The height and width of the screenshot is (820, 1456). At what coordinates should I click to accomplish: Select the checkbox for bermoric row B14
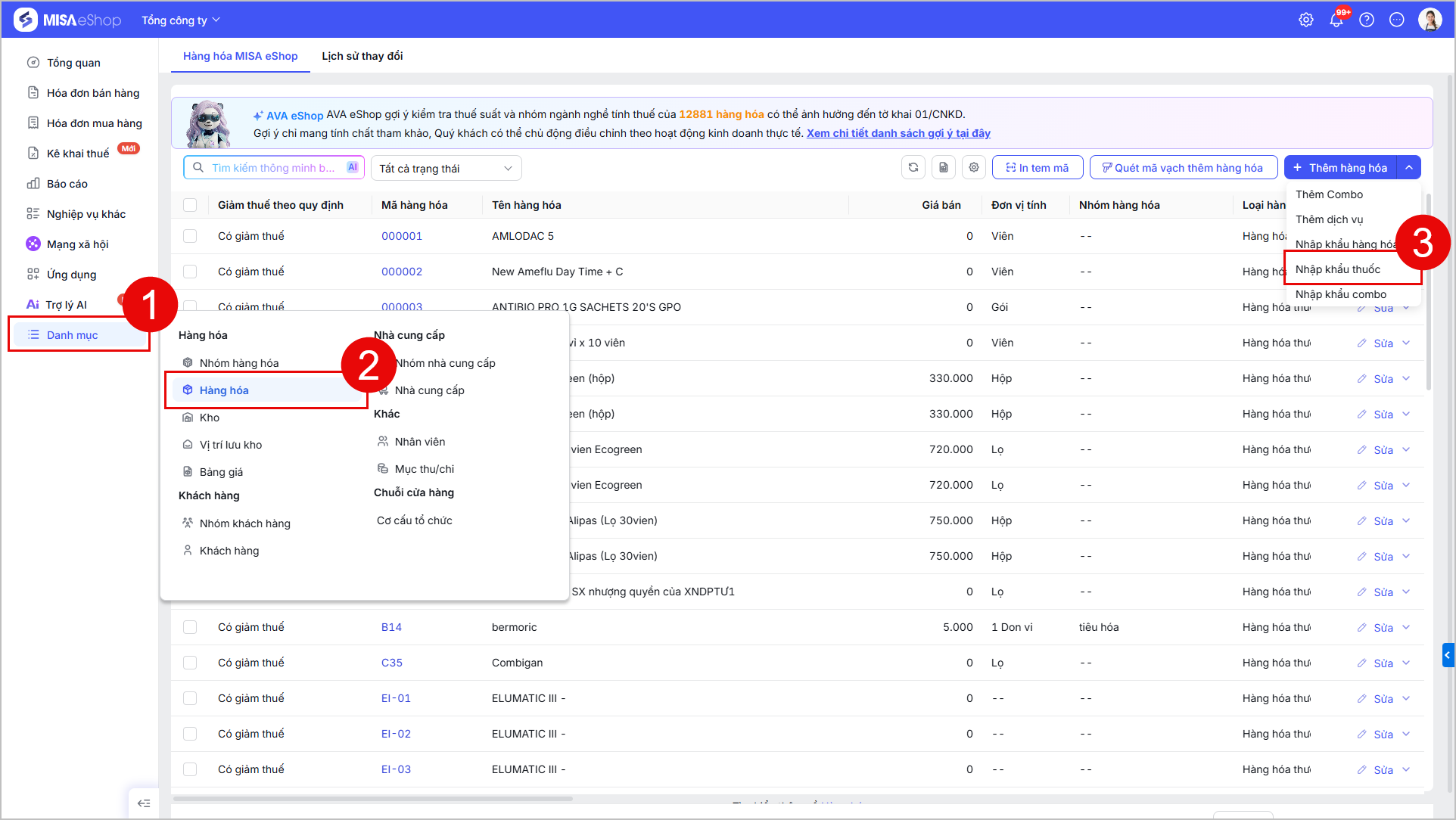point(190,627)
